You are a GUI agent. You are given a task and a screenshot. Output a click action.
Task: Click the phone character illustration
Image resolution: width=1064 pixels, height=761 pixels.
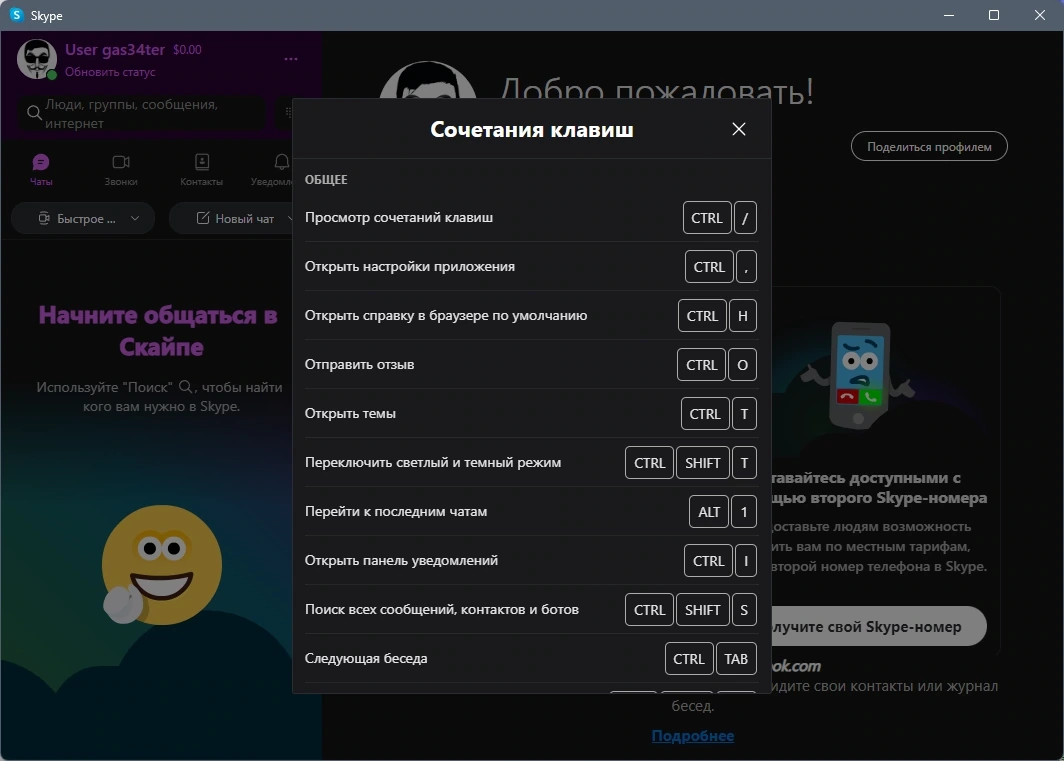pos(859,375)
